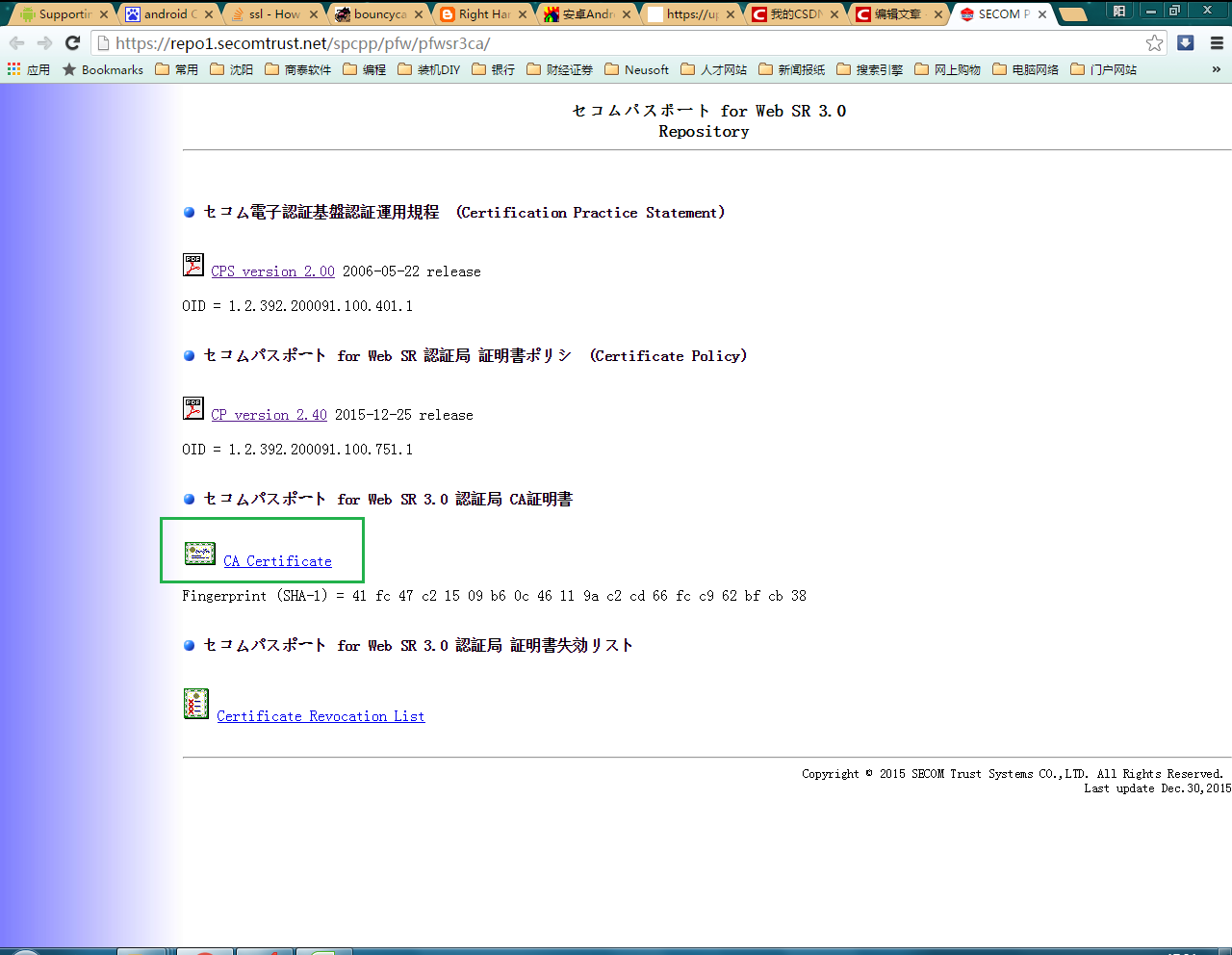Switch to the 编辑文章 tab
This screenshot has height=955, width=1232.
pyautogui.click(x=901, y=14)
